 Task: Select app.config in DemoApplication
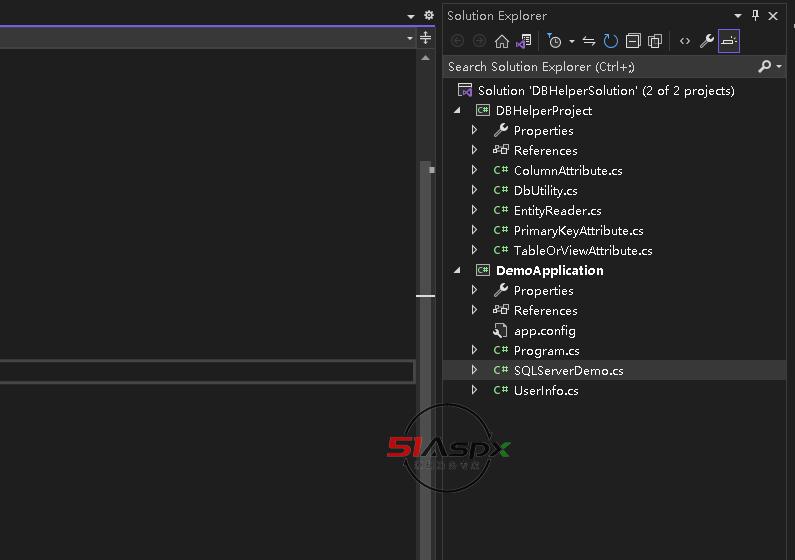click(544, 330)
